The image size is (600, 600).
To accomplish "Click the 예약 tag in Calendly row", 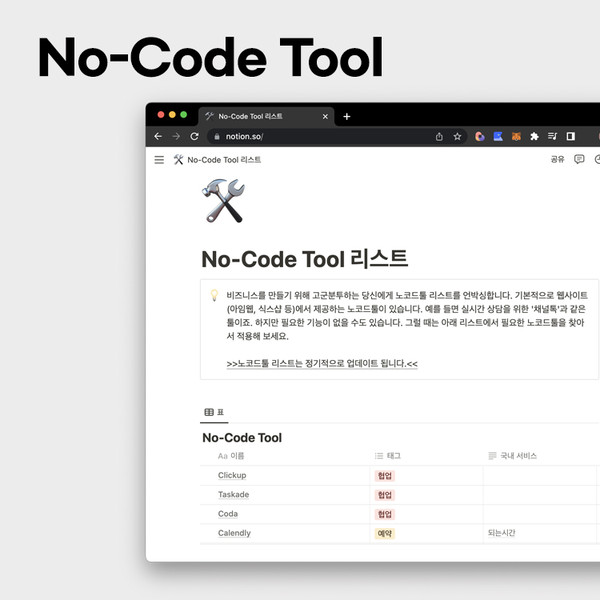I will 385,533.
